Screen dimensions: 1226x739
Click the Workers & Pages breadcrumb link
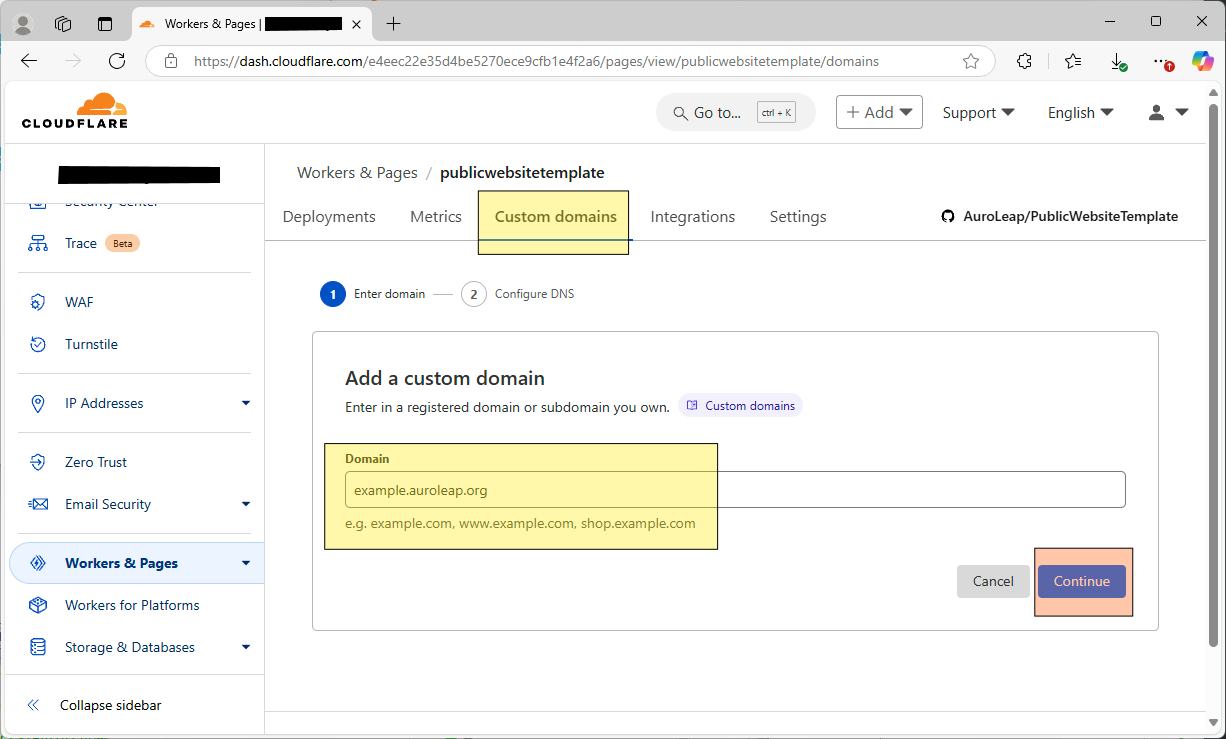coord(357,172)
